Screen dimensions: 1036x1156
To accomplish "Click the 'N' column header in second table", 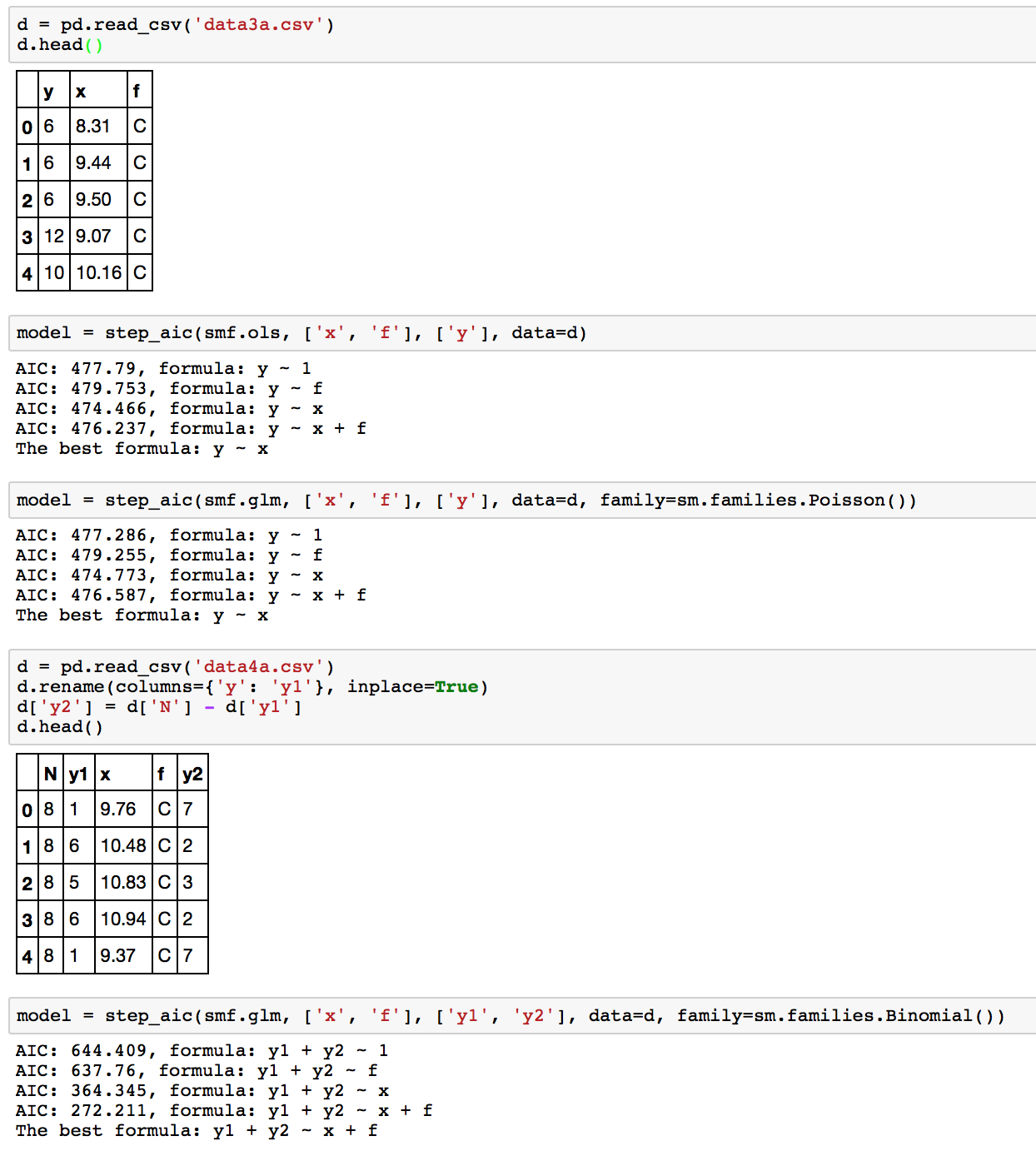I will tap(49, 773).
